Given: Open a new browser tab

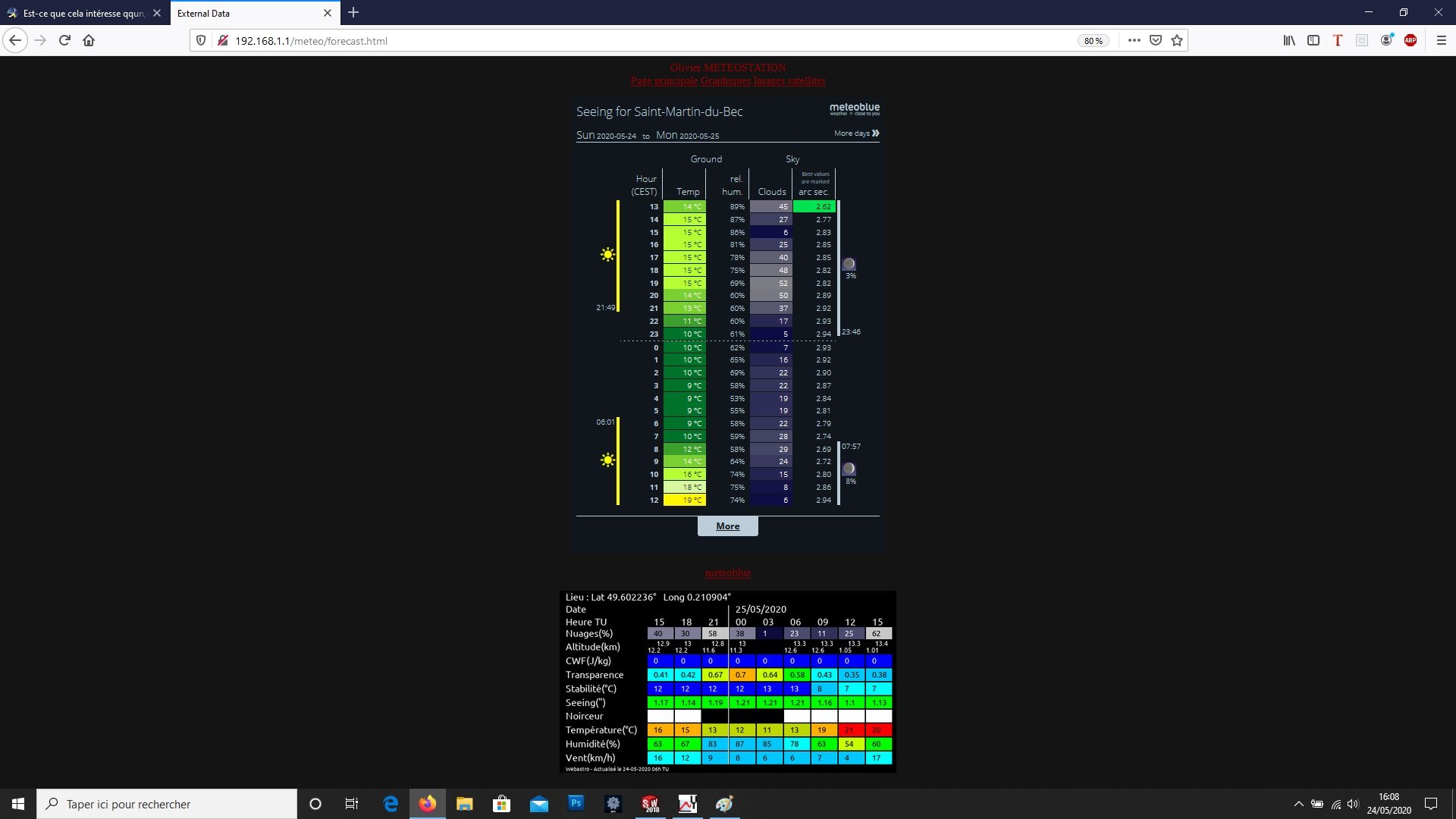Looking at the screenshot, I should point(353,13).
